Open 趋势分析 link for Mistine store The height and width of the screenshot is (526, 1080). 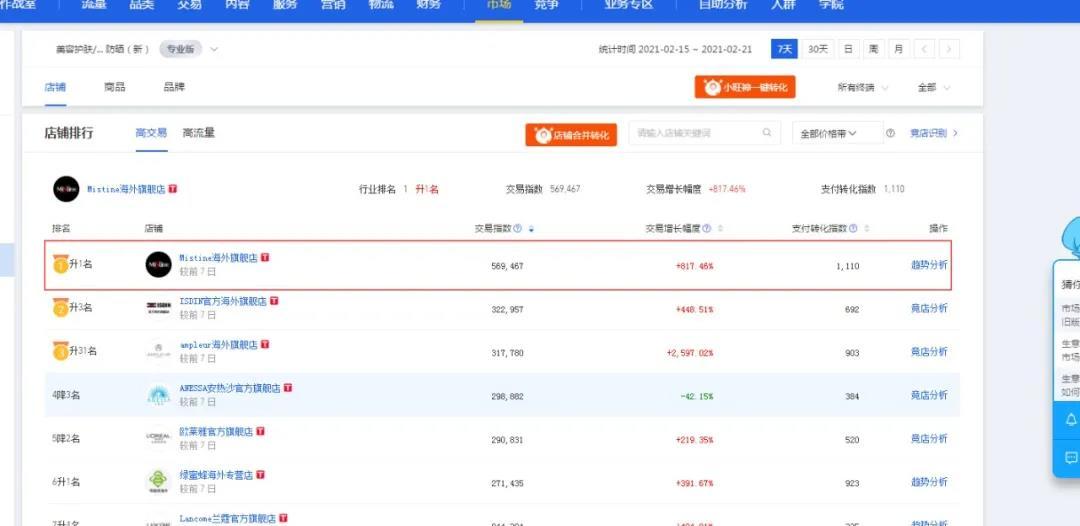(x=928, y=265)
